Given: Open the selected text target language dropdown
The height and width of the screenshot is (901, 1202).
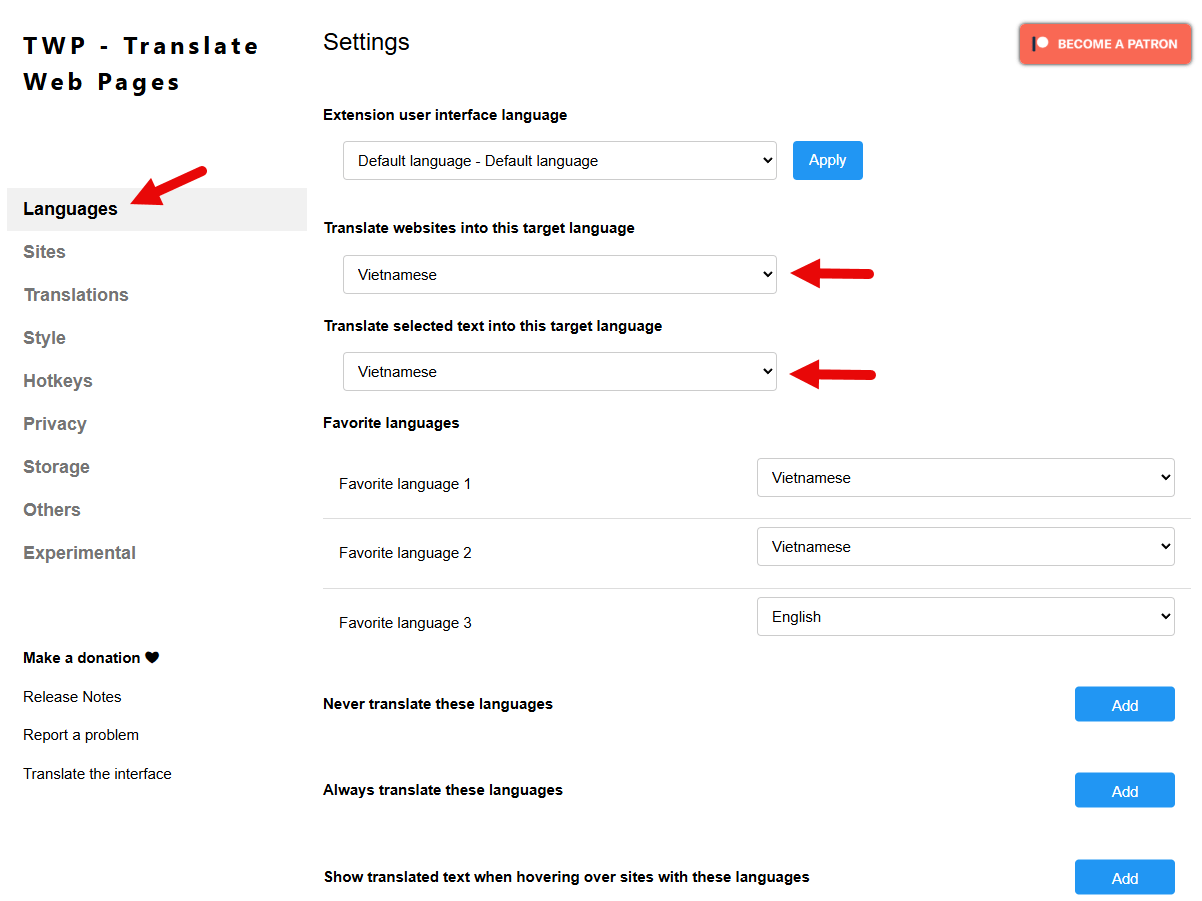Looking at the screenshot, I should tap(560, 372).
